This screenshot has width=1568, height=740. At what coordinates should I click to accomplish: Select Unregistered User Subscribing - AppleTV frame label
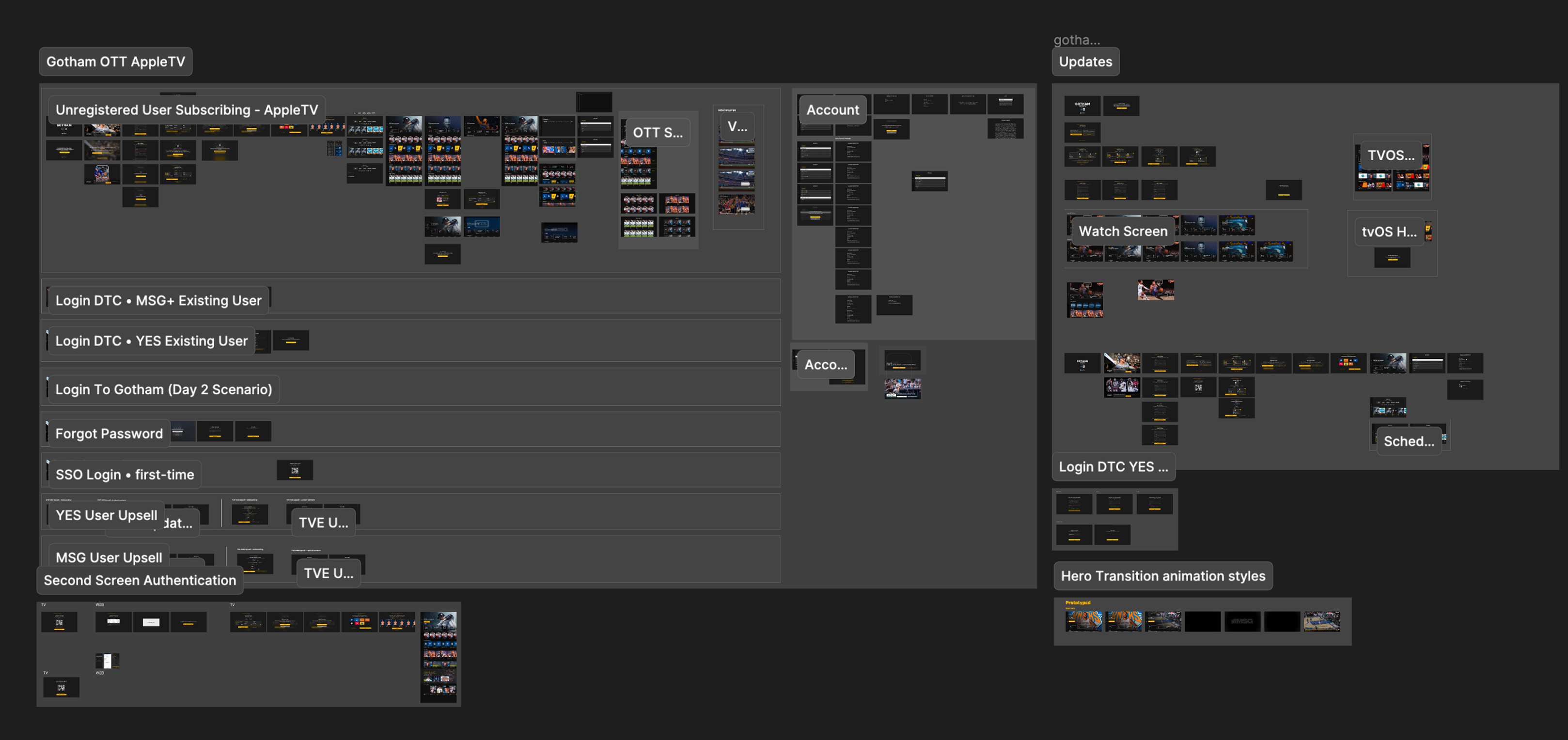pyautogui.click(x=187, y=109)
